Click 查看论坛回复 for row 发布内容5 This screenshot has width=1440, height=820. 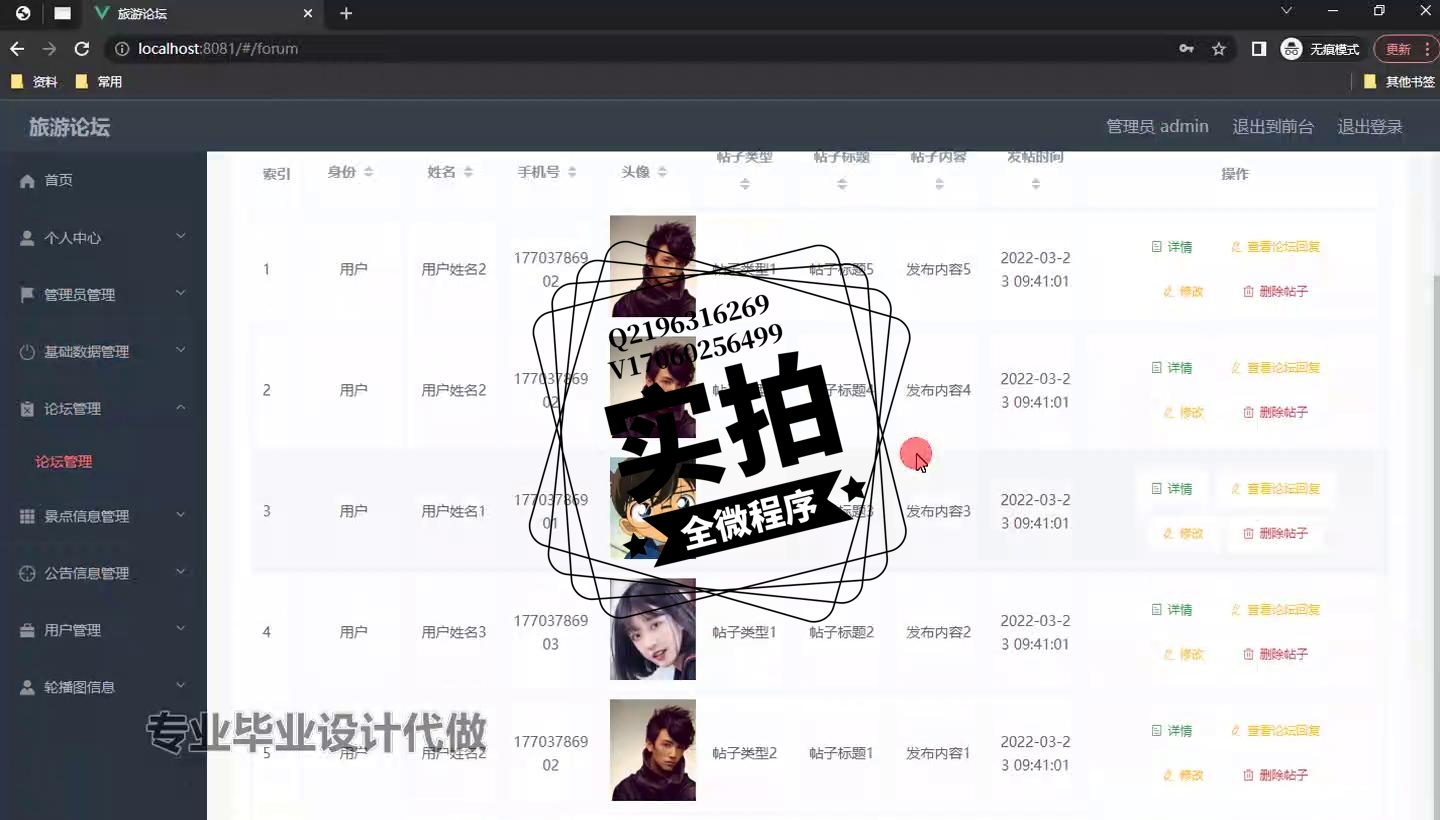click(x=1275, y=247)
